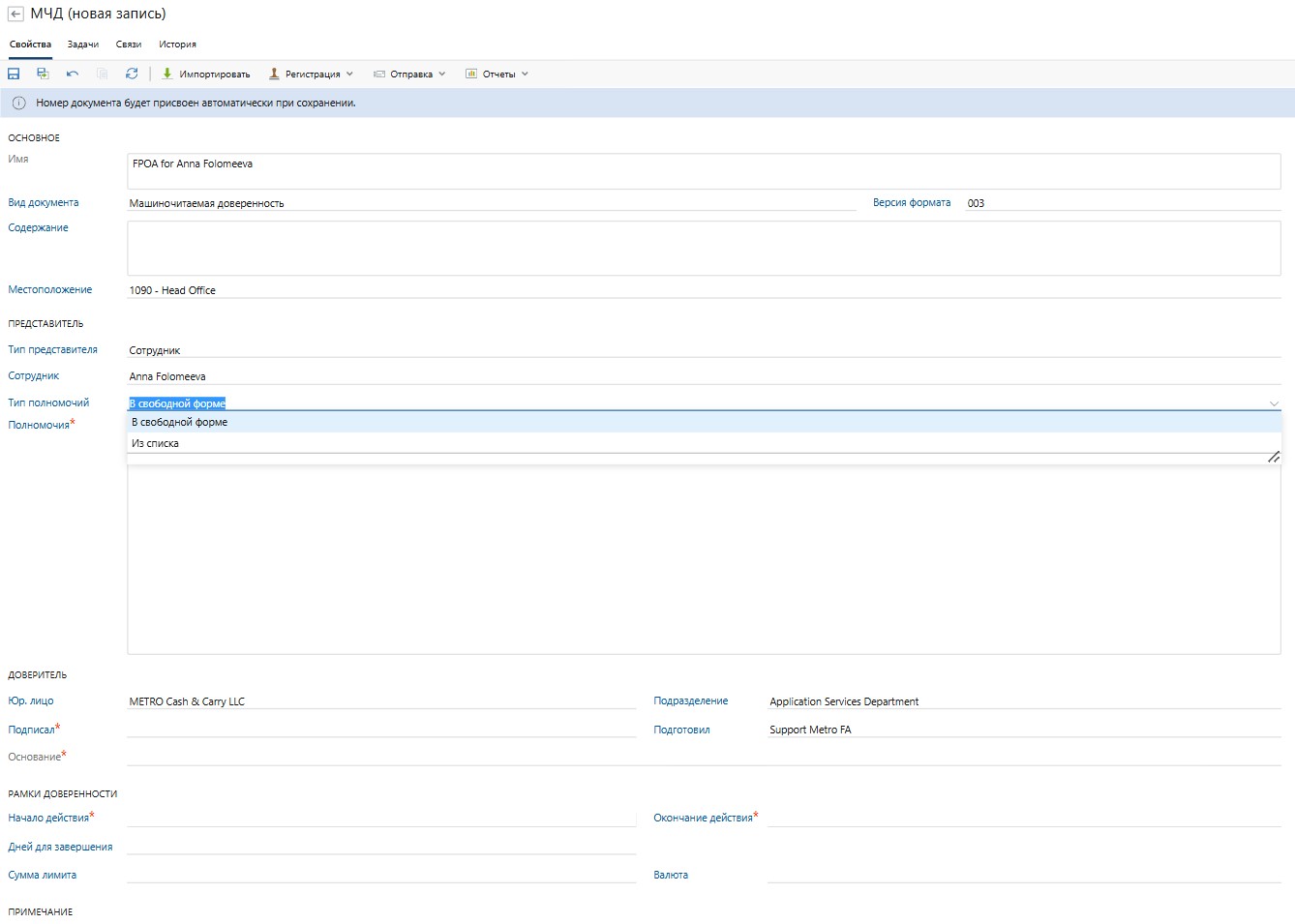
Task: Choose 'В свободной форме' list option
Action: [x=180, y=423]
